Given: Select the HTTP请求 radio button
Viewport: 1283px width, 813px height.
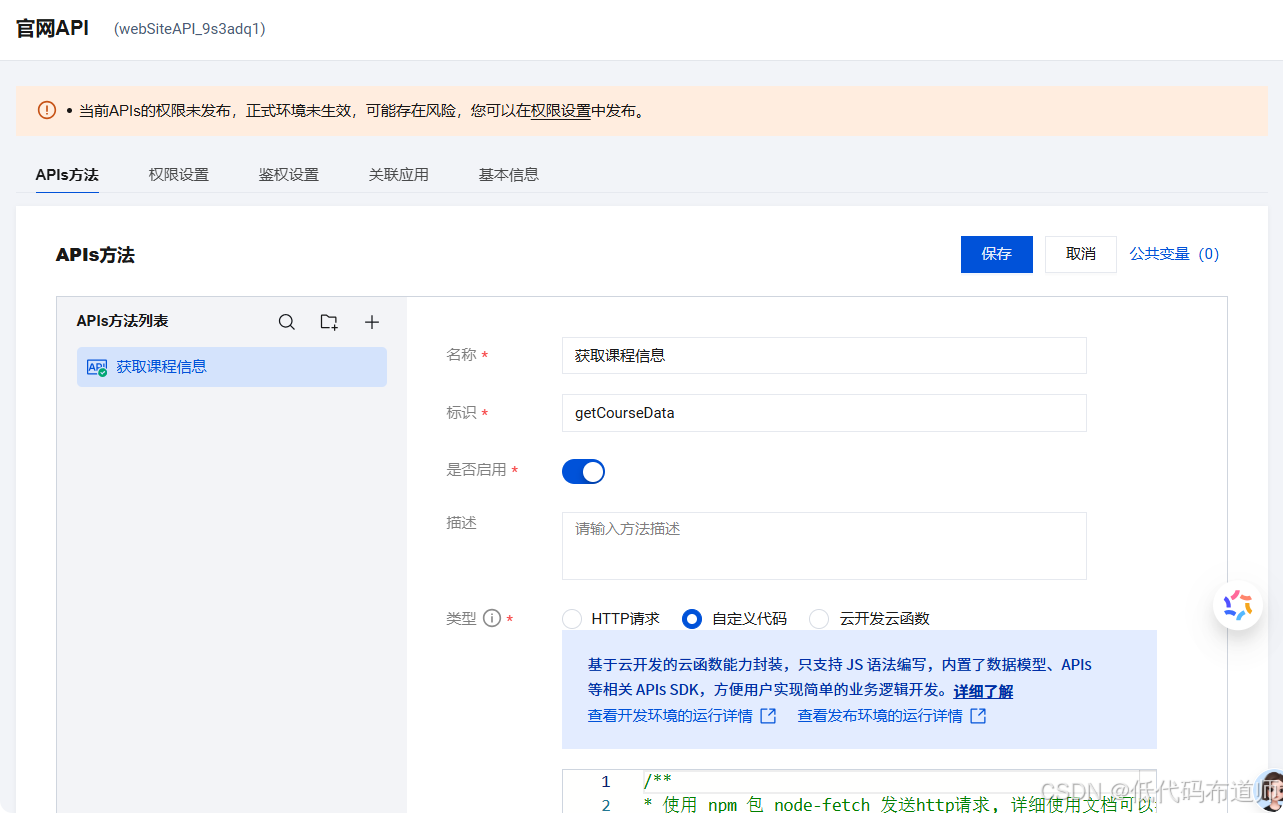Looking at the screenshot, I should [572, 619].
